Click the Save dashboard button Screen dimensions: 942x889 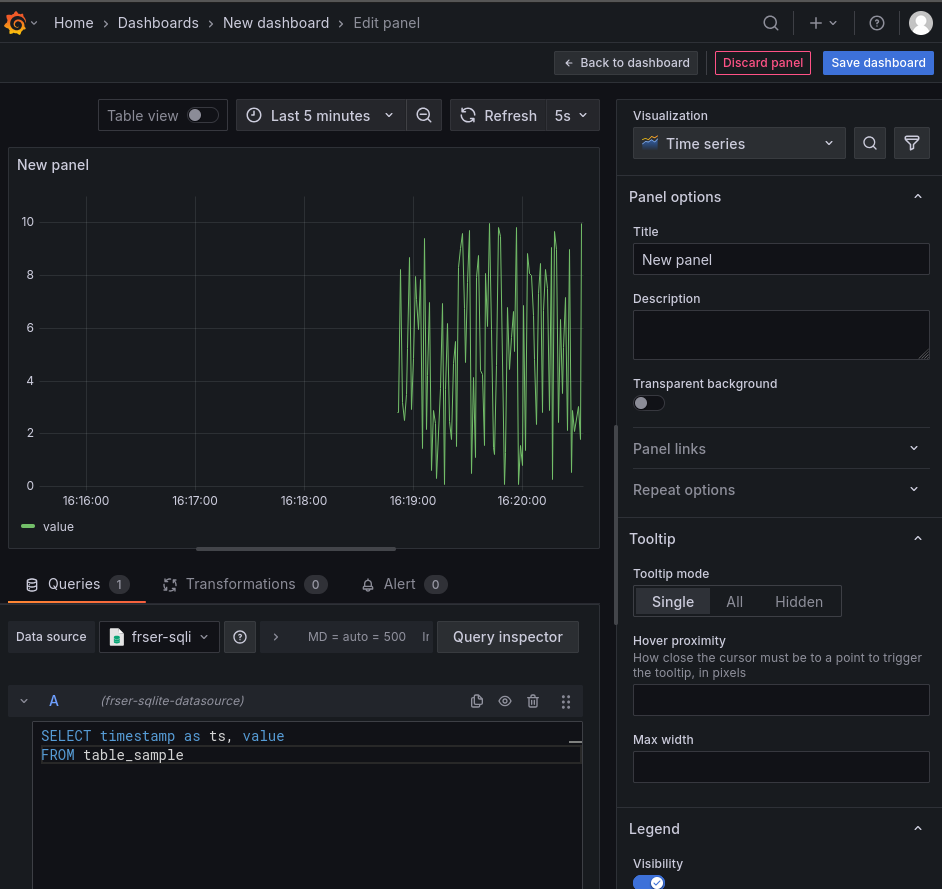[878, 63]
